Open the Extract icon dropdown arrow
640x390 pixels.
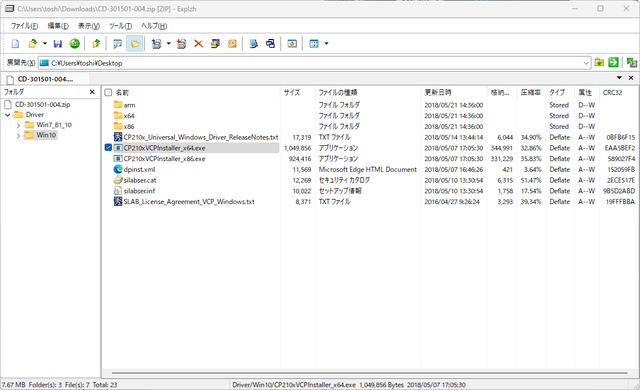click(x=168, y=44)
